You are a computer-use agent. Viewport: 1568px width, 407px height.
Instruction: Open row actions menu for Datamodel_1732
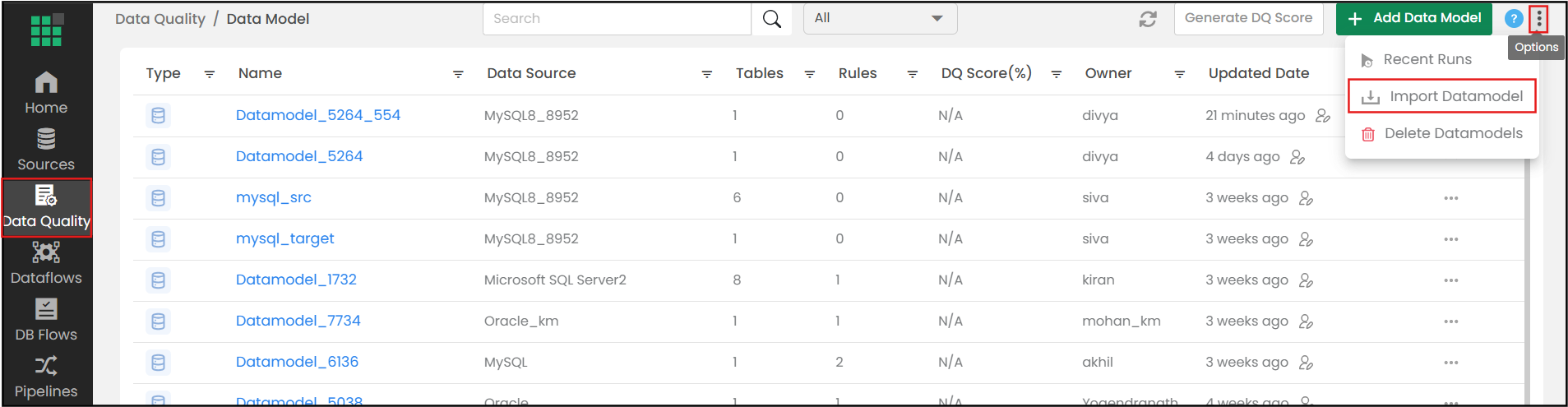tap(1450, 280)
